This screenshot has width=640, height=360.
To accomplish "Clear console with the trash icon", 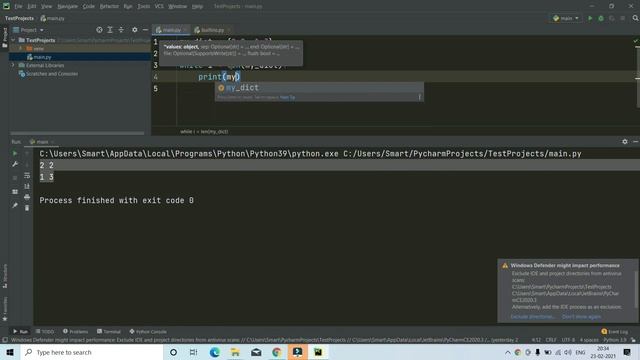I will (x=27, y=208).
